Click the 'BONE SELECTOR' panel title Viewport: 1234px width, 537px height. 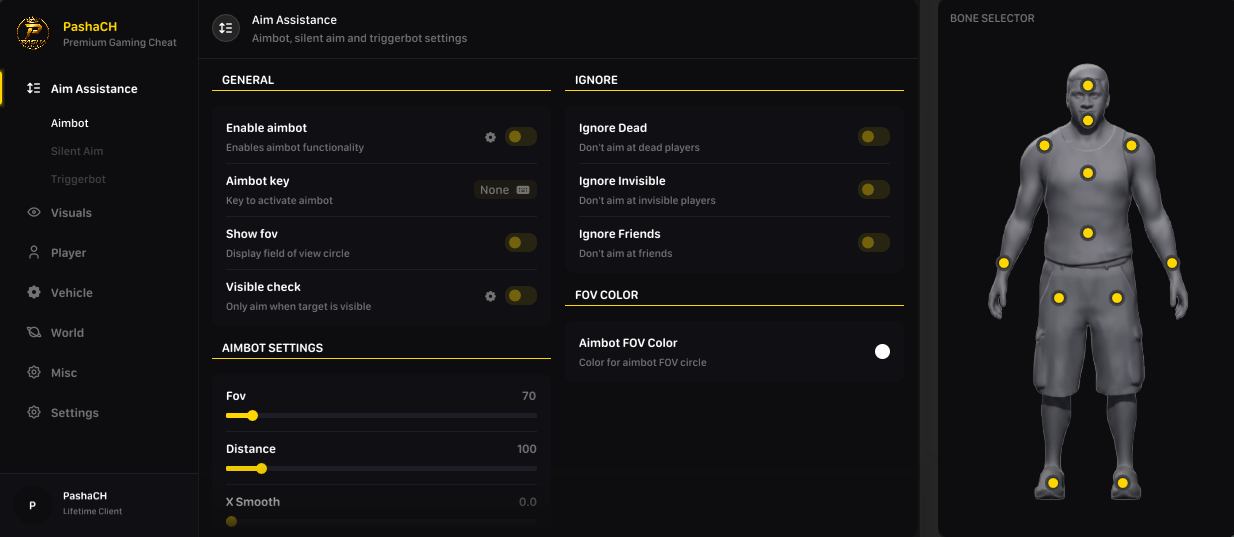tap(992, 19)
